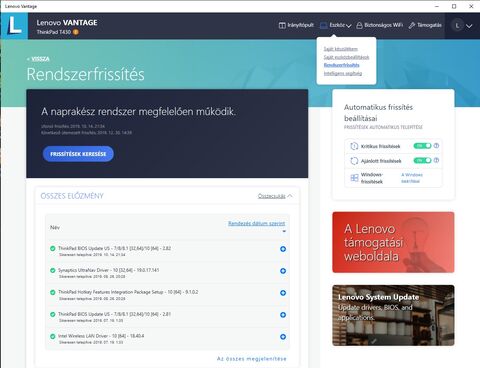Image resolution: width=480 pixels, height=368 pixels.
Task: Click orange badge next to ThinkPad T430
Action: (76, 32)
